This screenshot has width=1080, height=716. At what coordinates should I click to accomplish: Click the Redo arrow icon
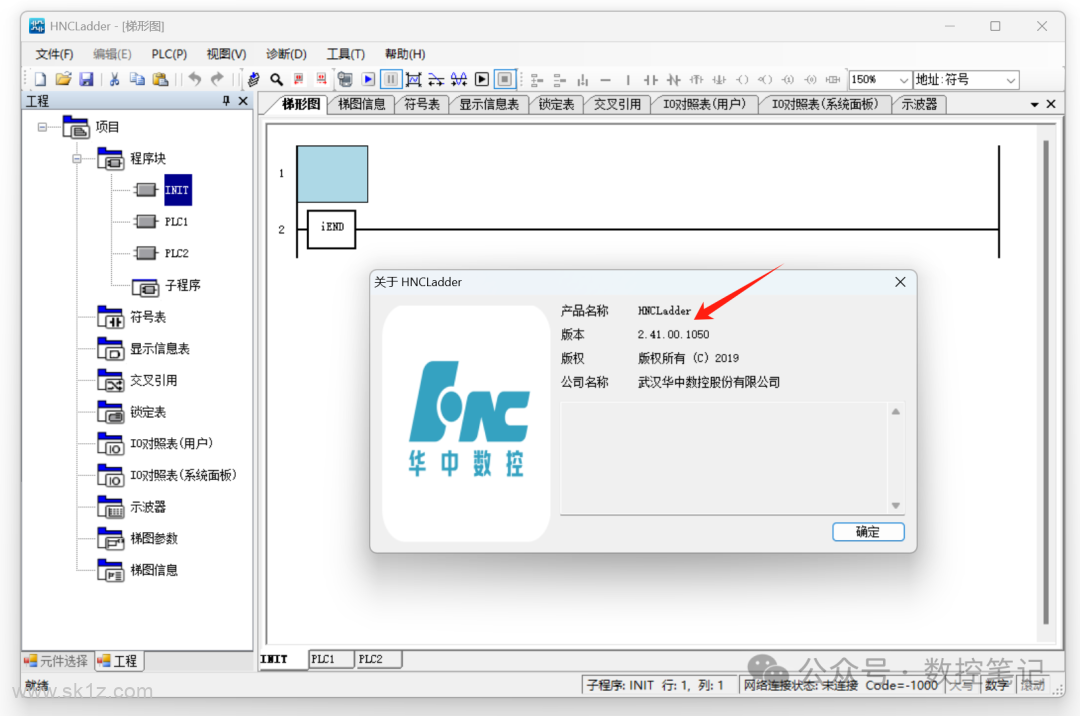[x=217, y=80]
